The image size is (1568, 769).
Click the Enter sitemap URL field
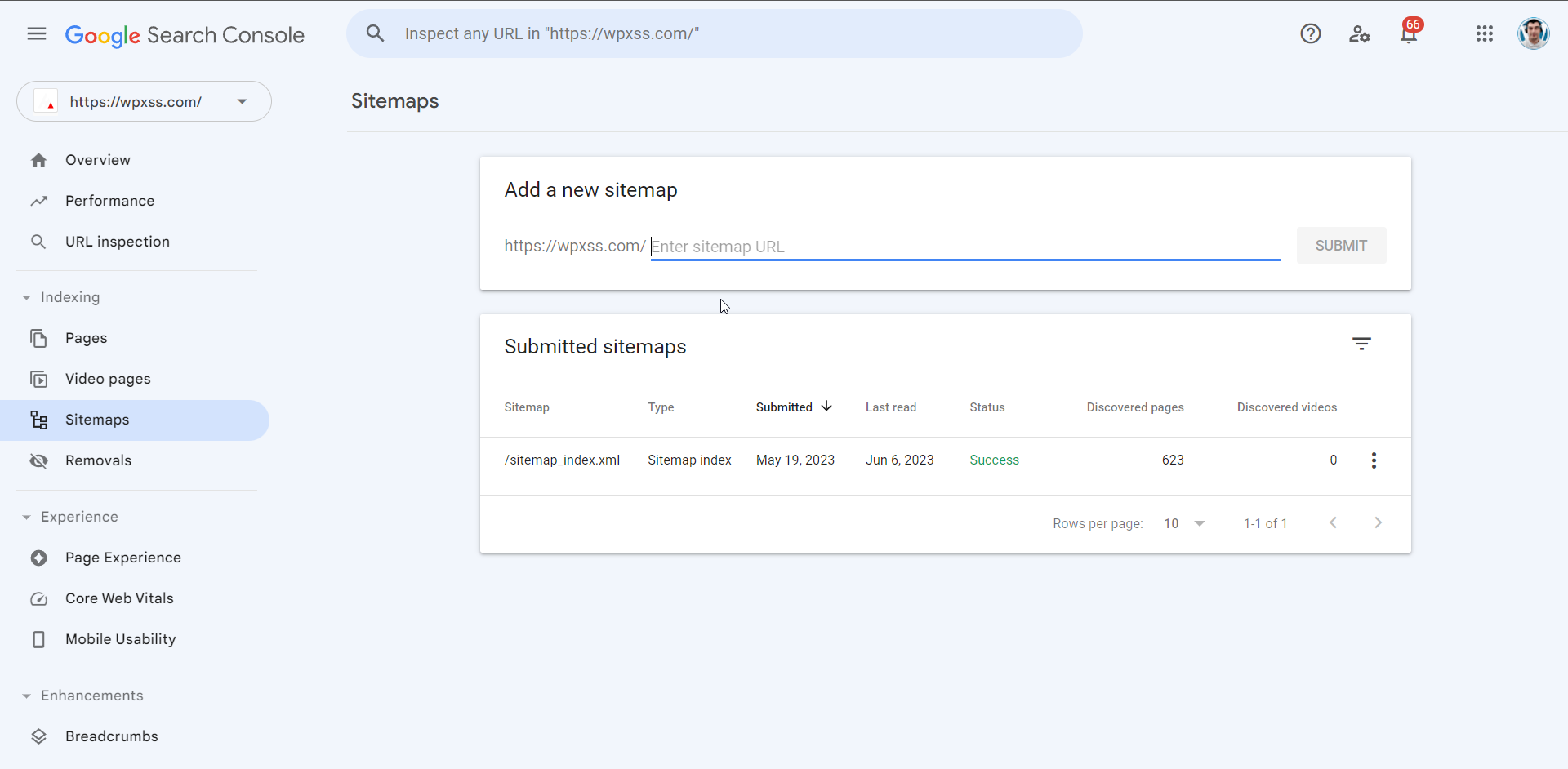965,246
